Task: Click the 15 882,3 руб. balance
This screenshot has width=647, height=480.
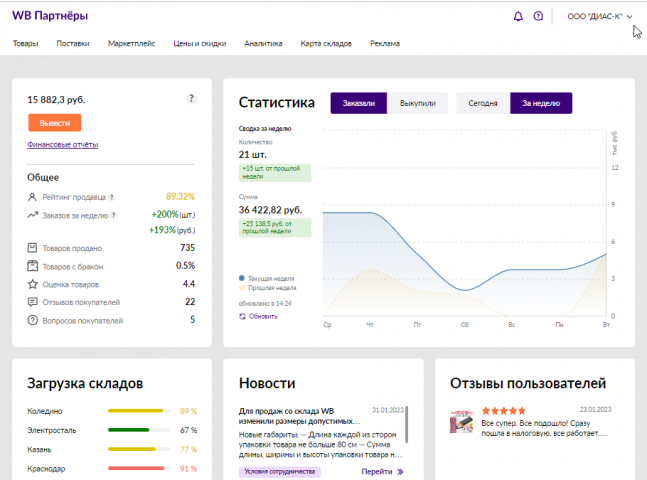Action: [x=56, y=99]
